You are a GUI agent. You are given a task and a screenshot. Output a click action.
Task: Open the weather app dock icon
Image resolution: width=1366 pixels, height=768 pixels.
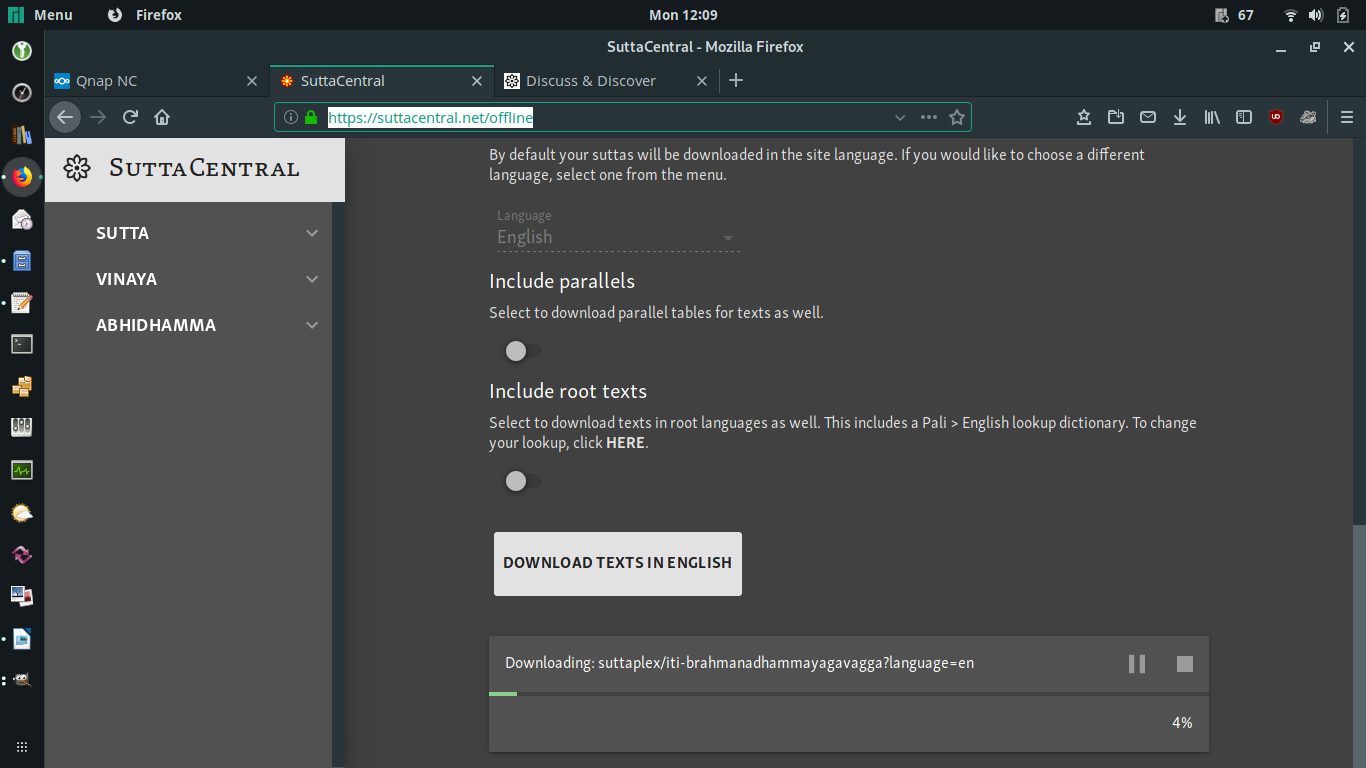(22, 513)
